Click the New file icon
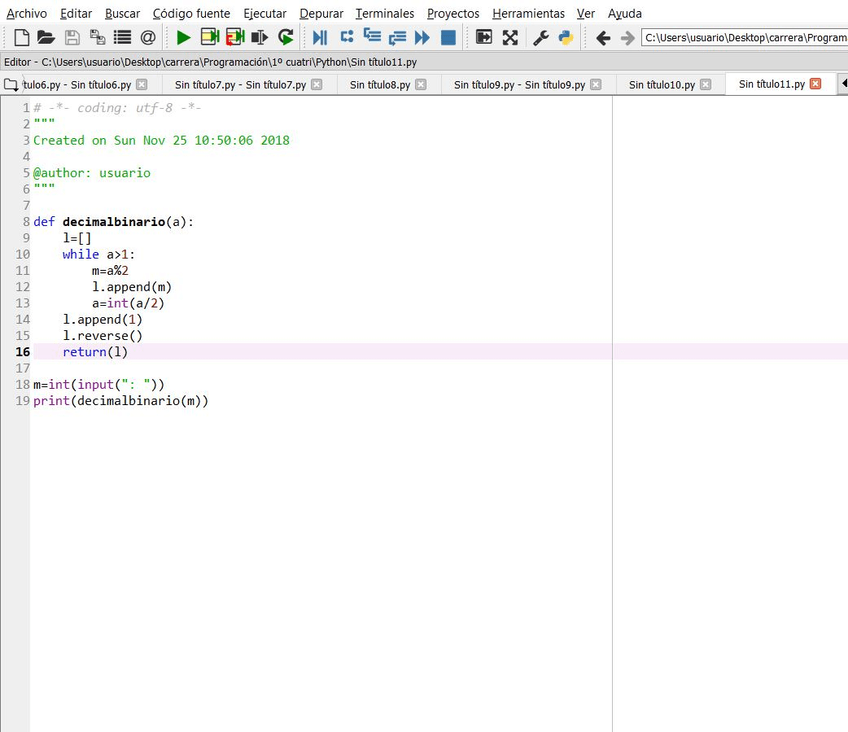Screen dimensions: 848x732 click(x=21, y=38)
